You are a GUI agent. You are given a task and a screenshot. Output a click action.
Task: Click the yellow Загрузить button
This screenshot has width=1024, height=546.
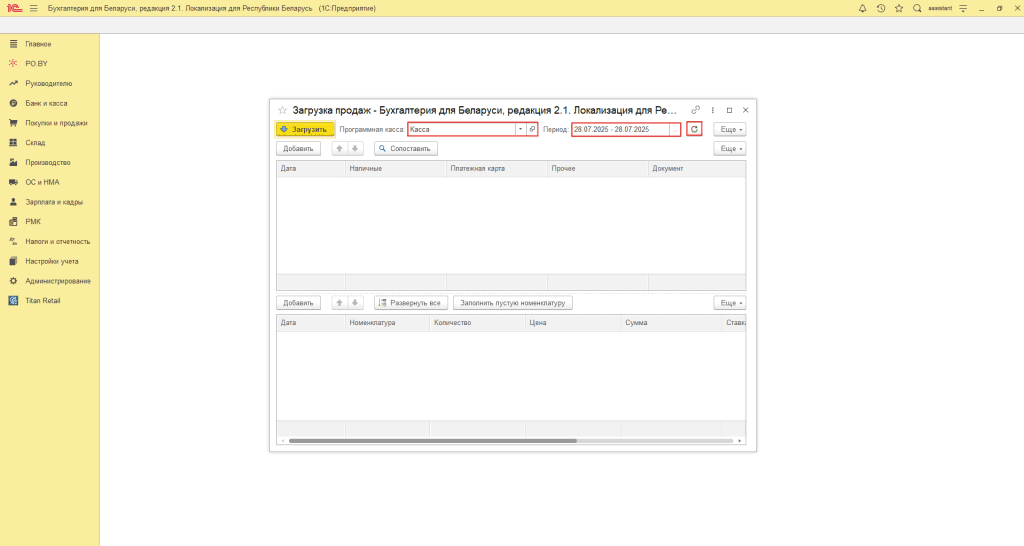[305, 129]
